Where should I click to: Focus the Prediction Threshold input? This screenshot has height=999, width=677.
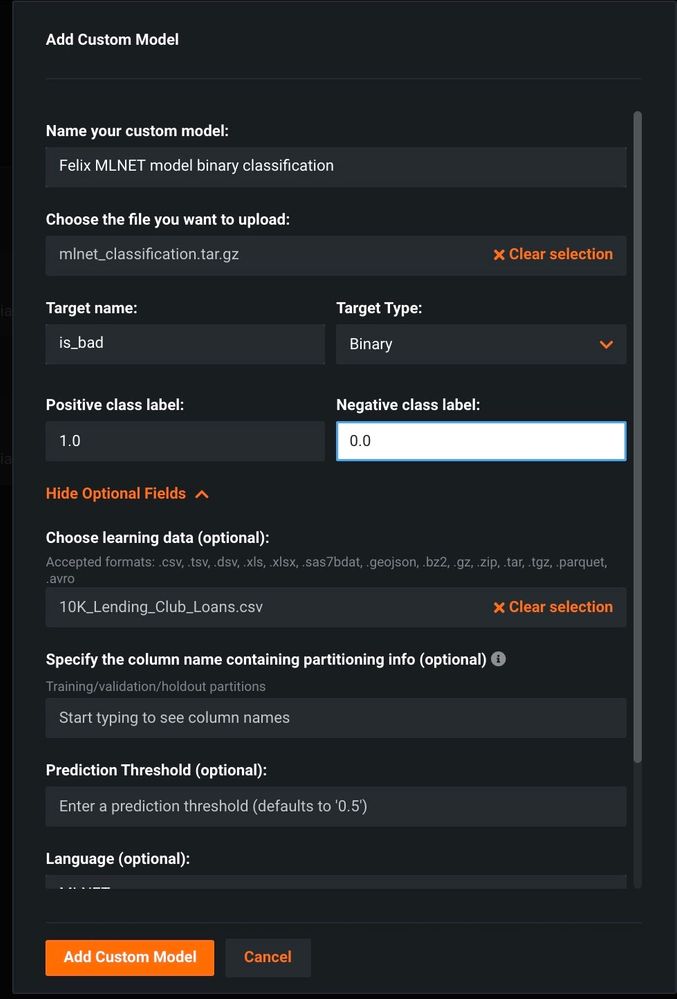pos(335,807)
